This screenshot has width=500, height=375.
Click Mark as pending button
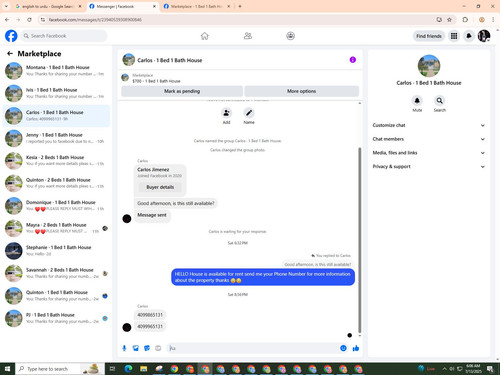(x=182, y=91)
